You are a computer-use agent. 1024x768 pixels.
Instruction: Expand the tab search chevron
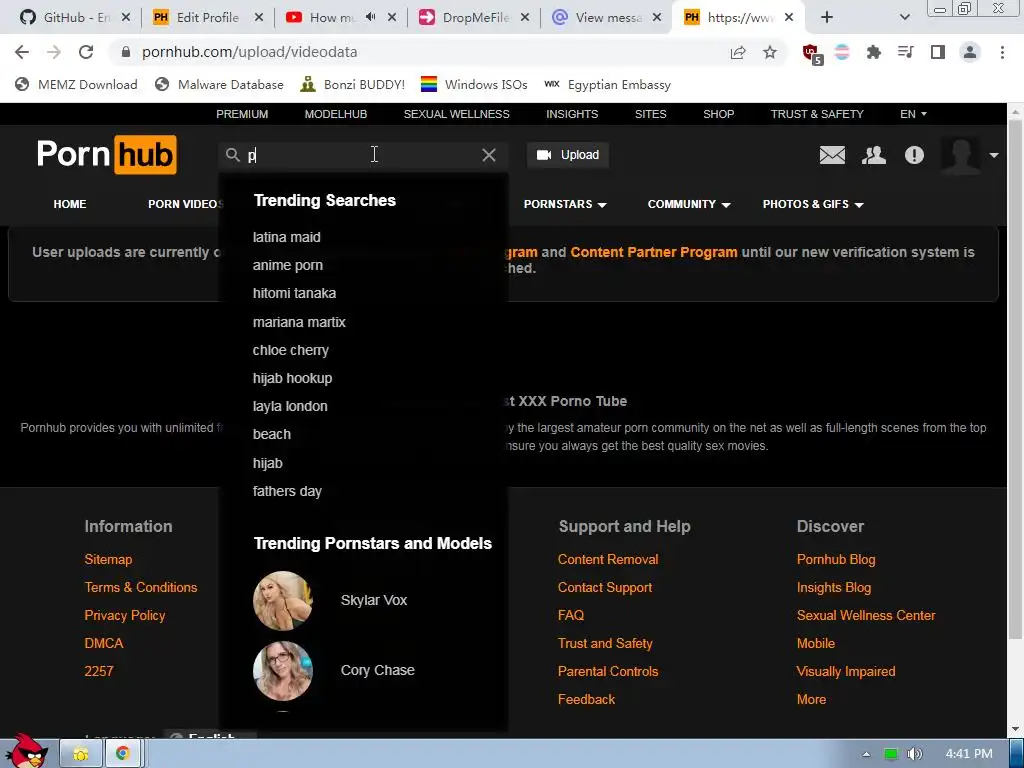[904, 18]
